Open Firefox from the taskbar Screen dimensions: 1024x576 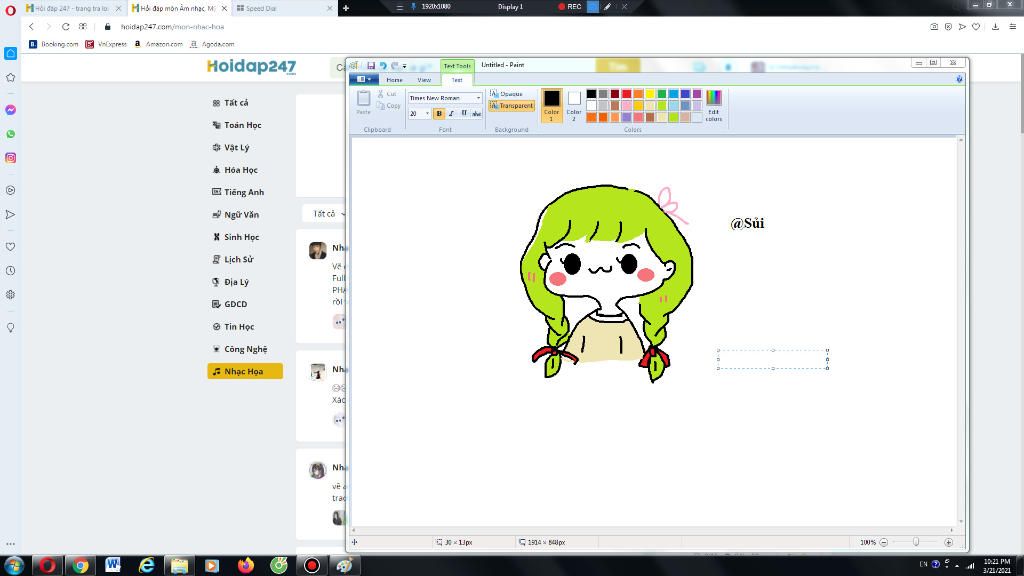[x=246, y=566]
